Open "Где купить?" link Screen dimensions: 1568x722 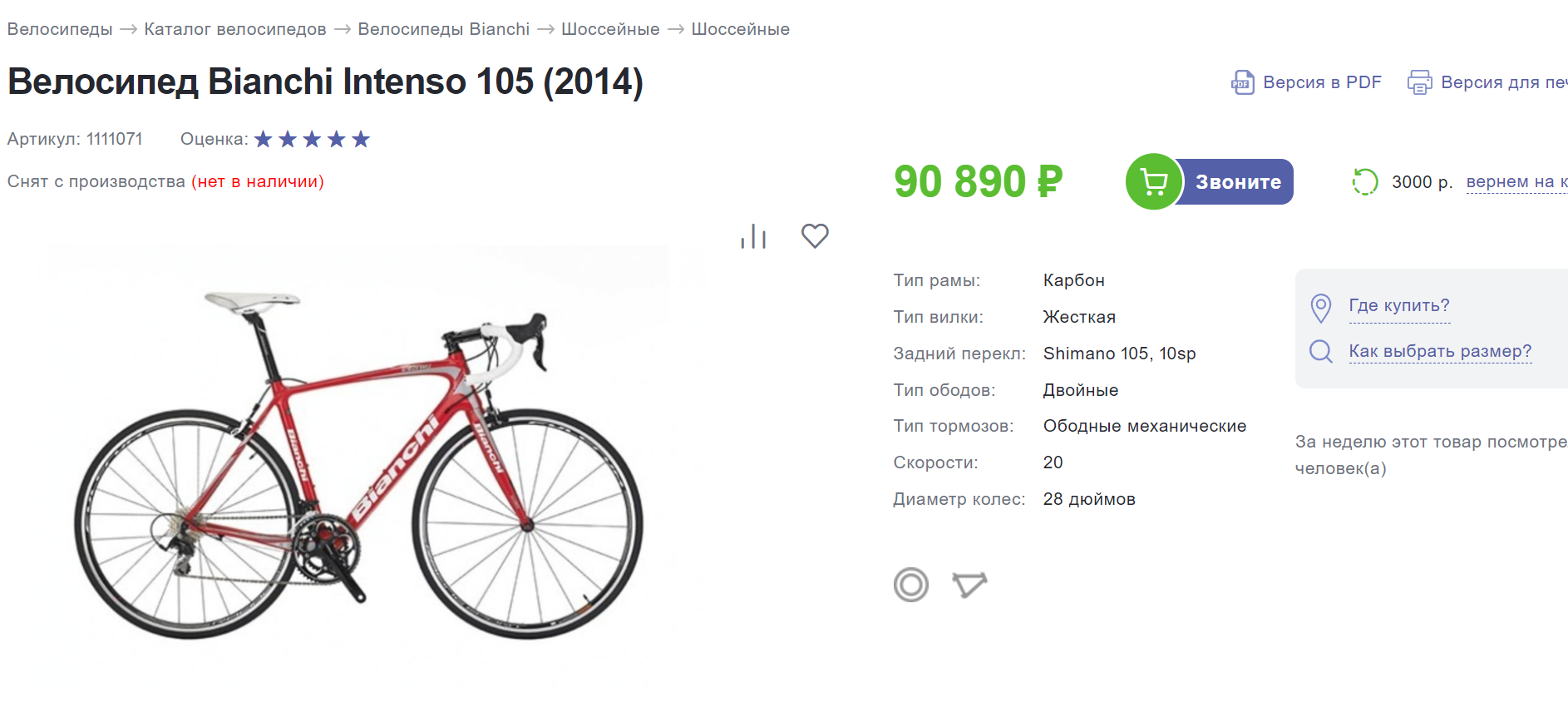(x=1399, y=305)
